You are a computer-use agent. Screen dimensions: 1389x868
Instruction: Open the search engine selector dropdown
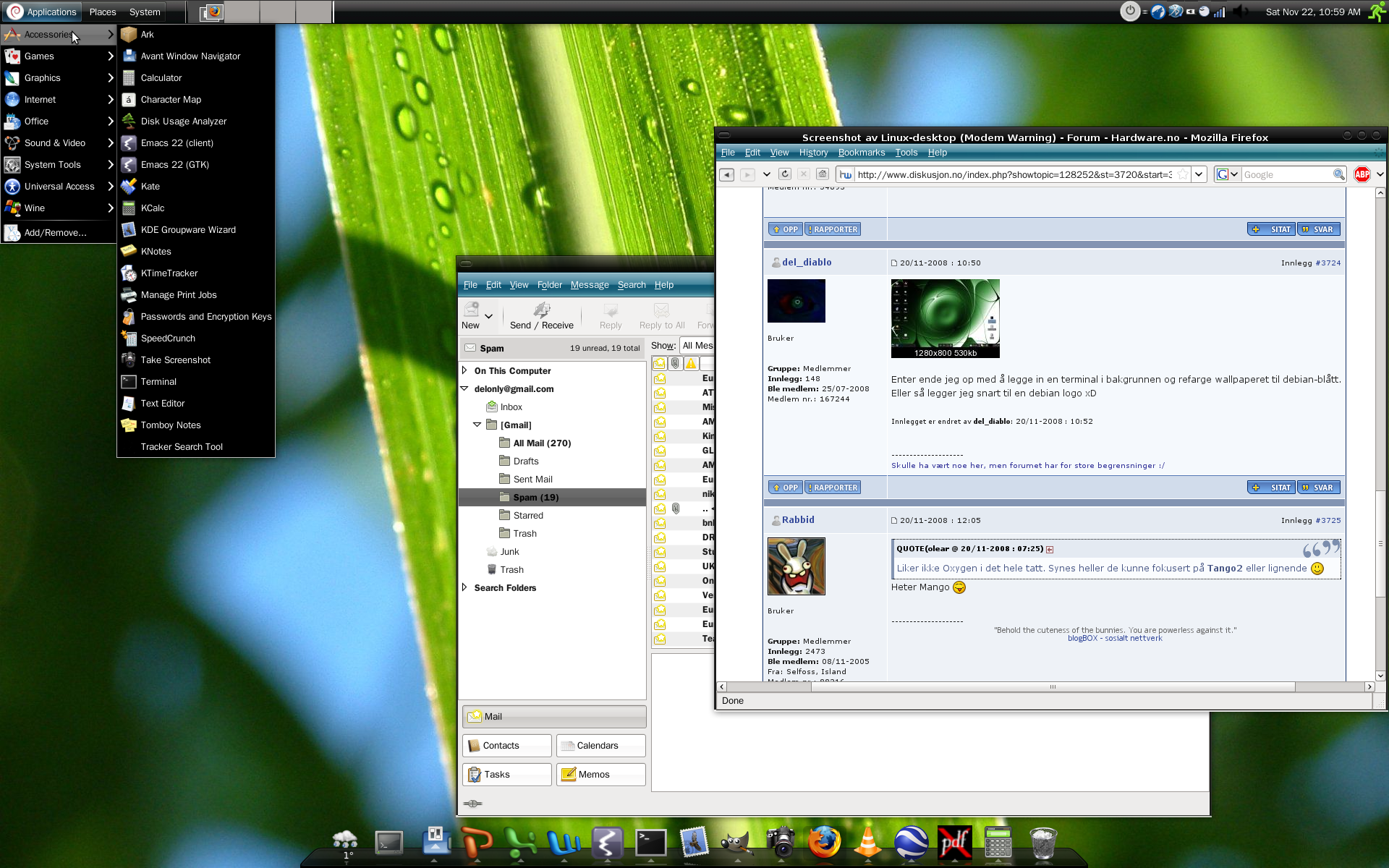click(x=1228, y=174)
